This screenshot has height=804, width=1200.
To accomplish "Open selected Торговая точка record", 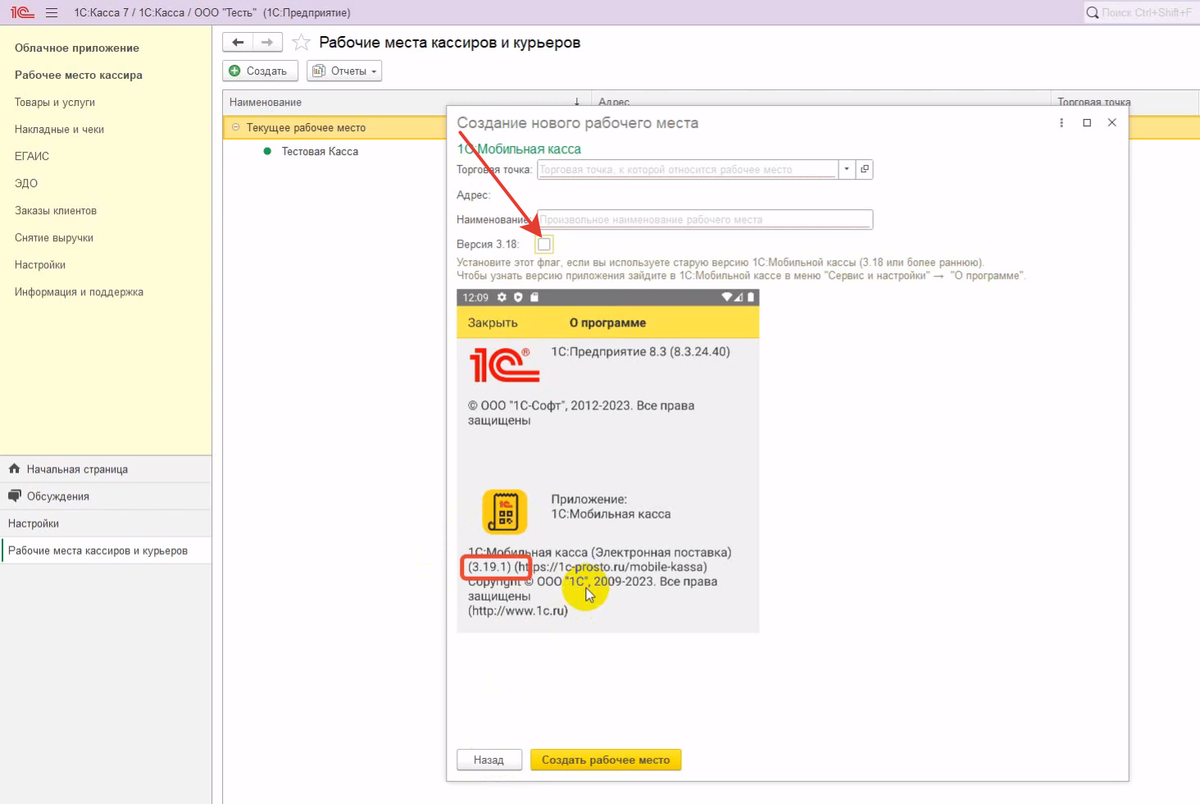I will coord(865,170).
